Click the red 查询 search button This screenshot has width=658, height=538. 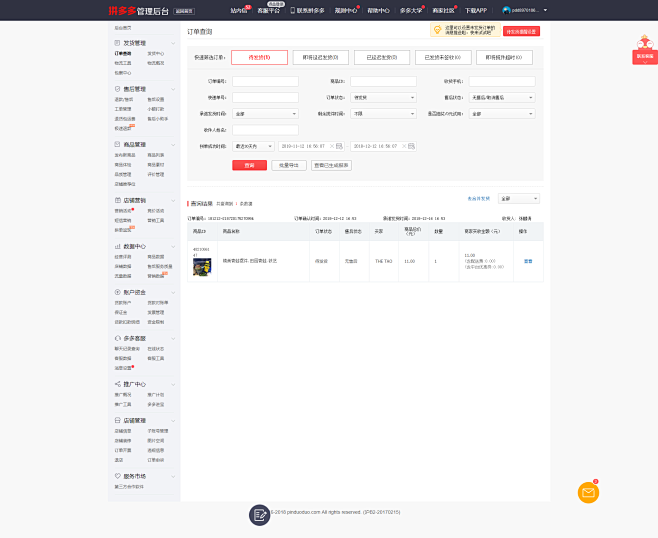[x=249, y=165]
